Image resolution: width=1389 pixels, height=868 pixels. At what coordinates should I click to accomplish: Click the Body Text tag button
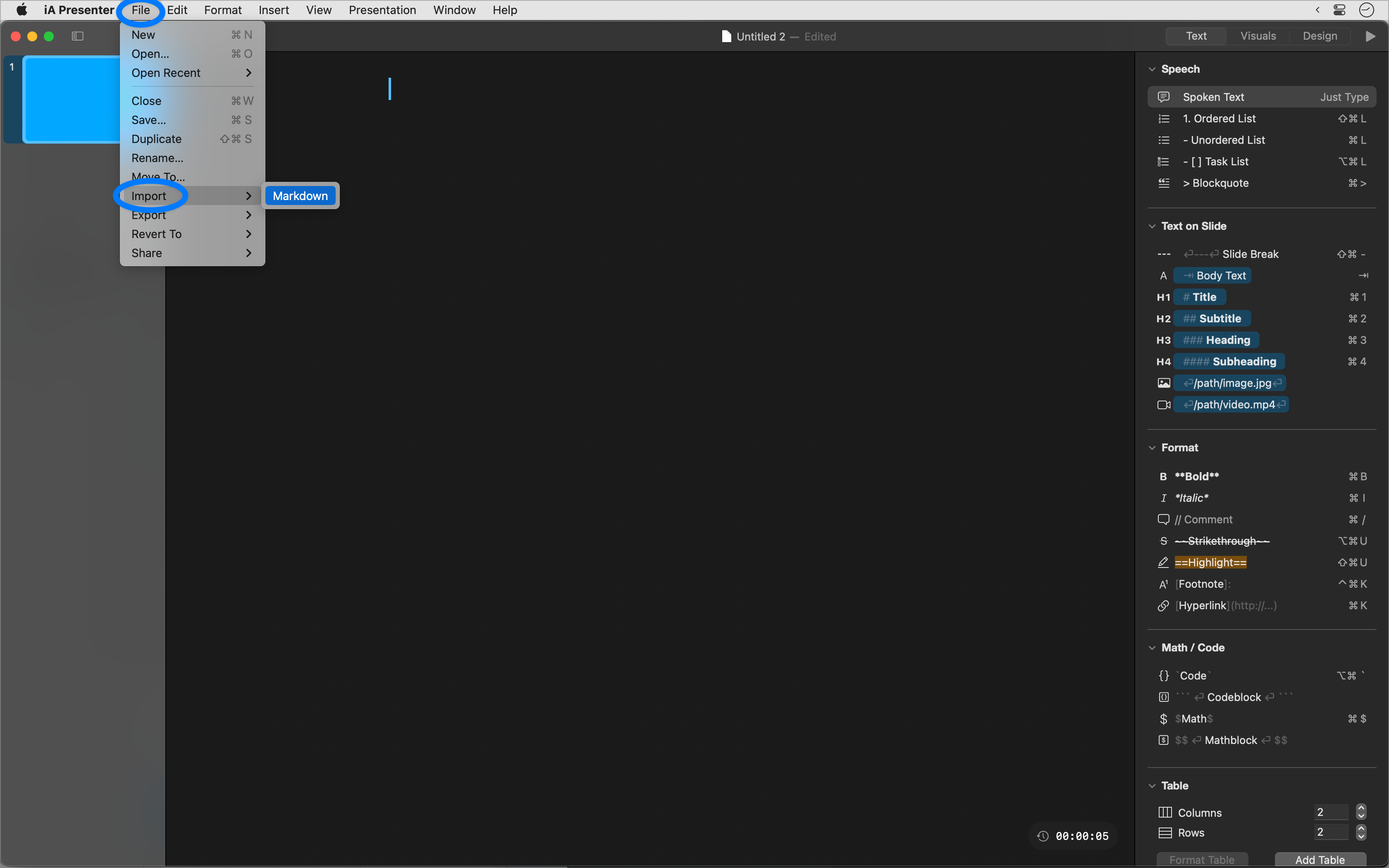pyautogui.click(x=1212, y=276)
